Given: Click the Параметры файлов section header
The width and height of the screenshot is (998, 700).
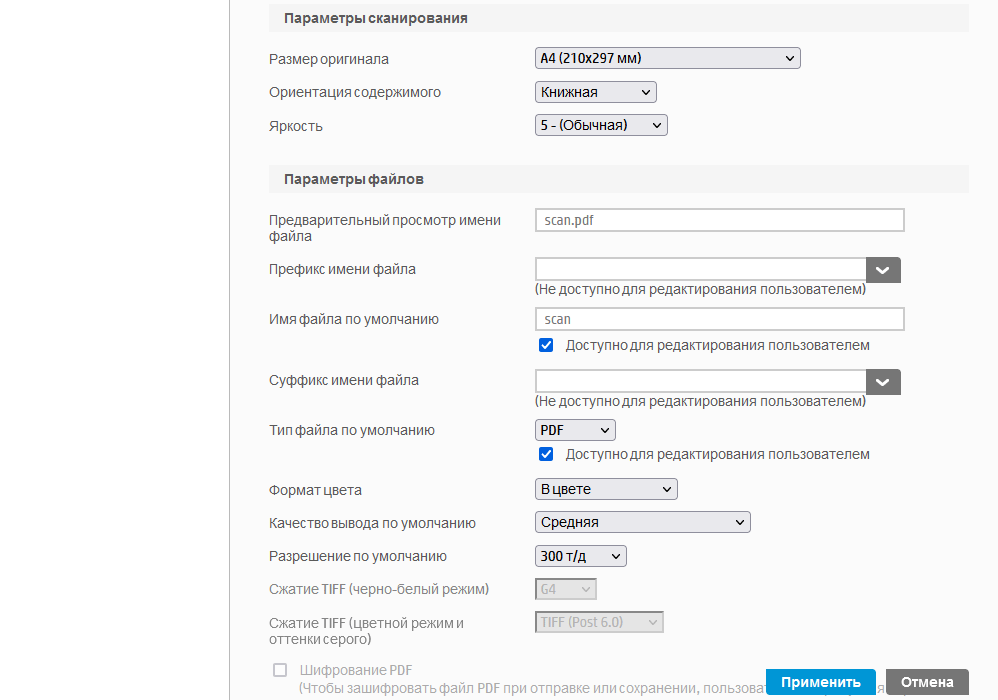Looking at the screenshot, I should click(354, 179).
